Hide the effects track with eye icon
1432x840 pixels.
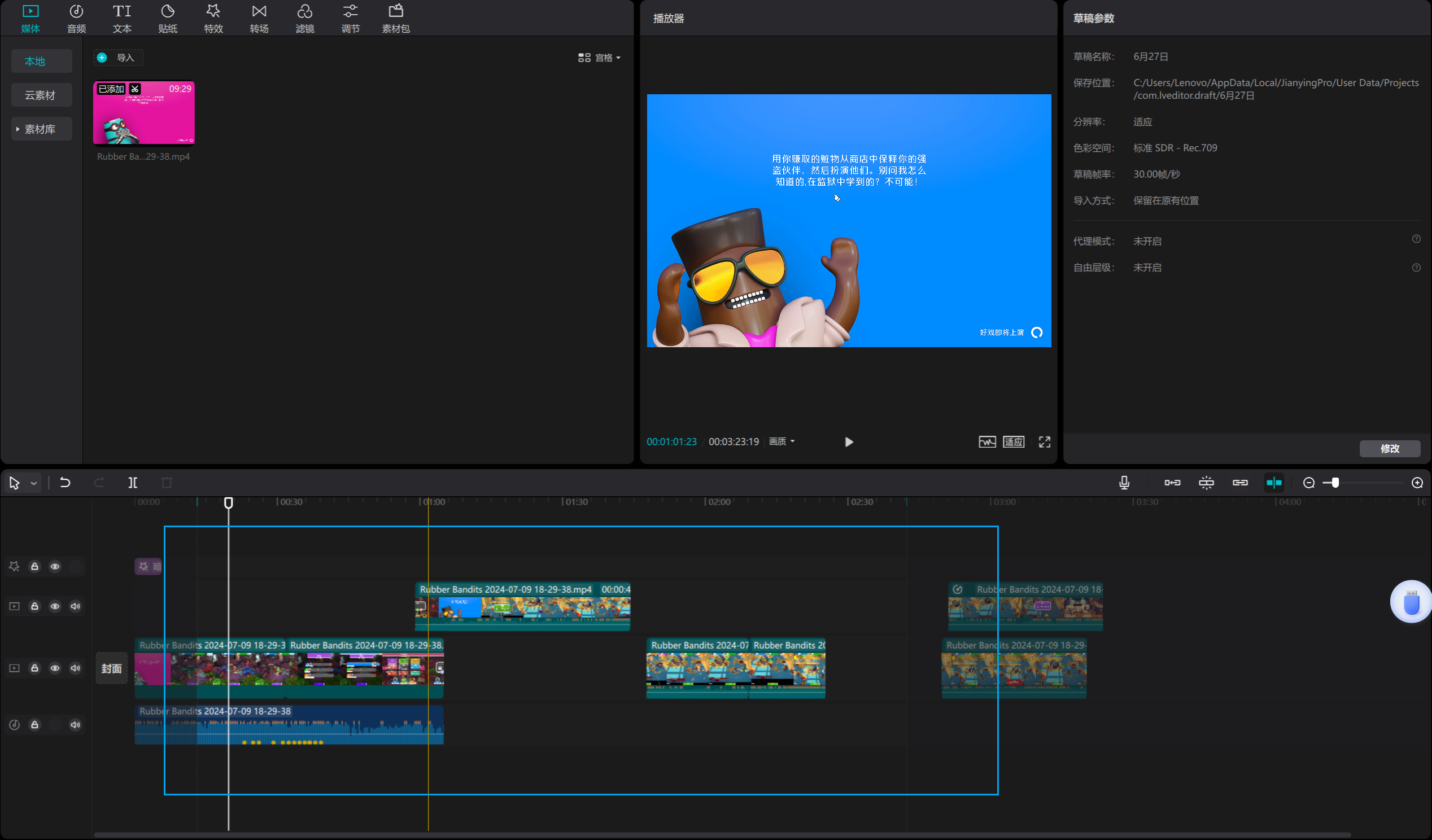coord(55,566)
